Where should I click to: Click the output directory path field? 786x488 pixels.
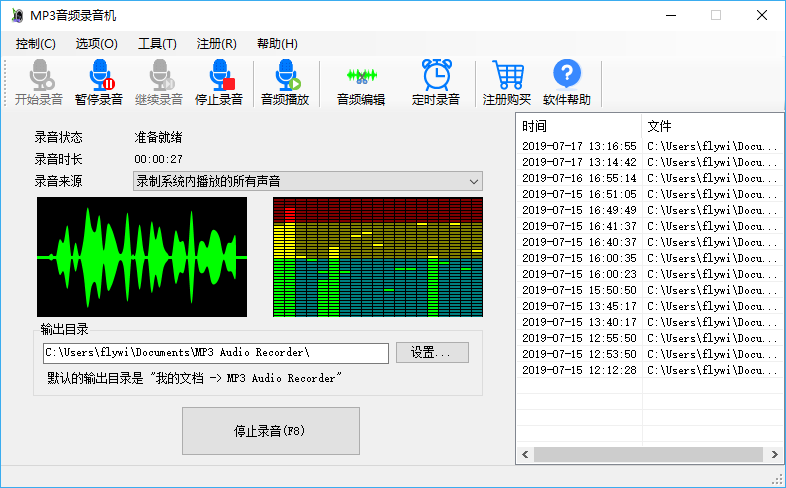(214, 353)
